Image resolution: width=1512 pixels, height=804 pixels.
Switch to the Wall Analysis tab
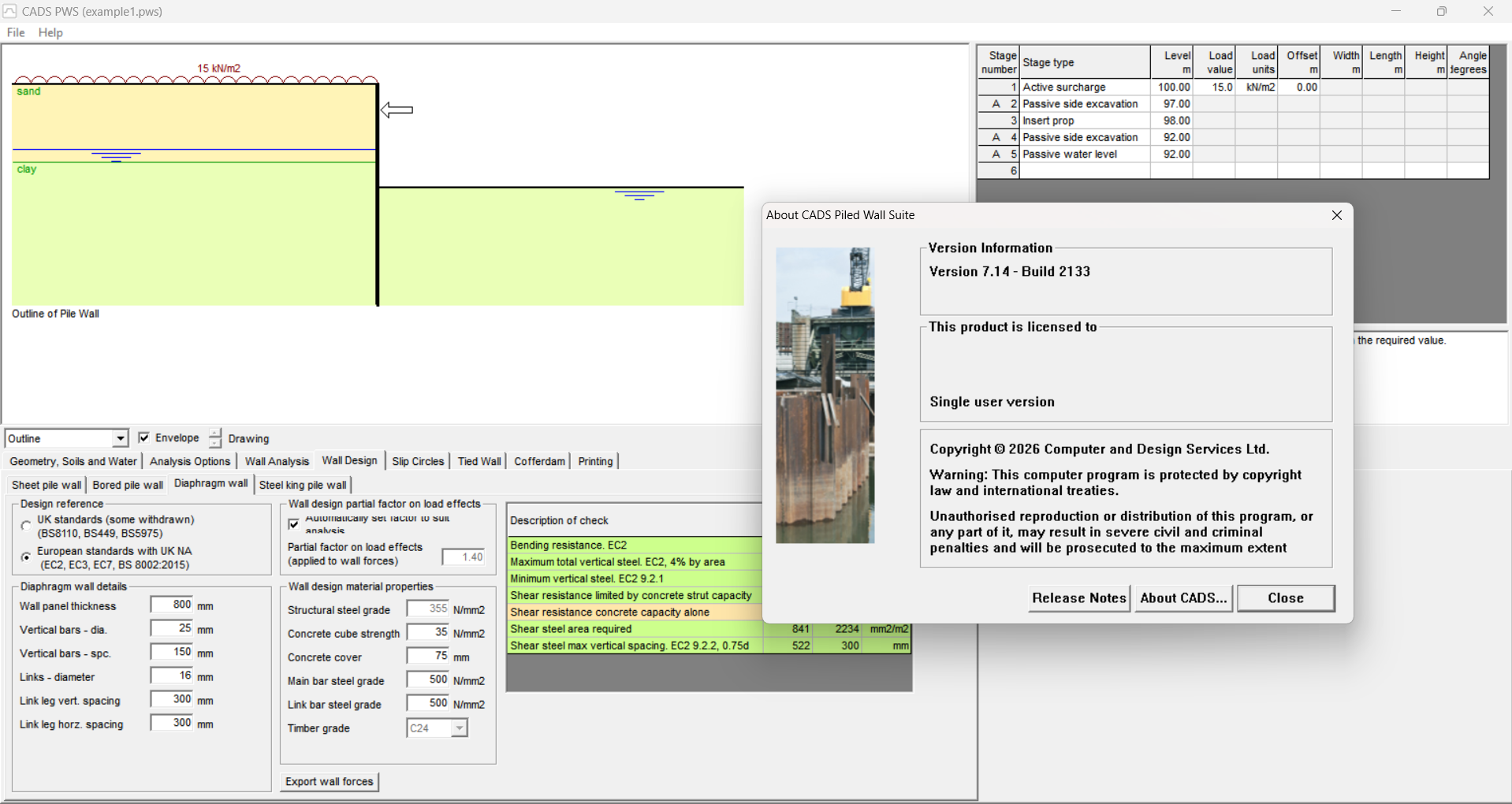(277, 461)
